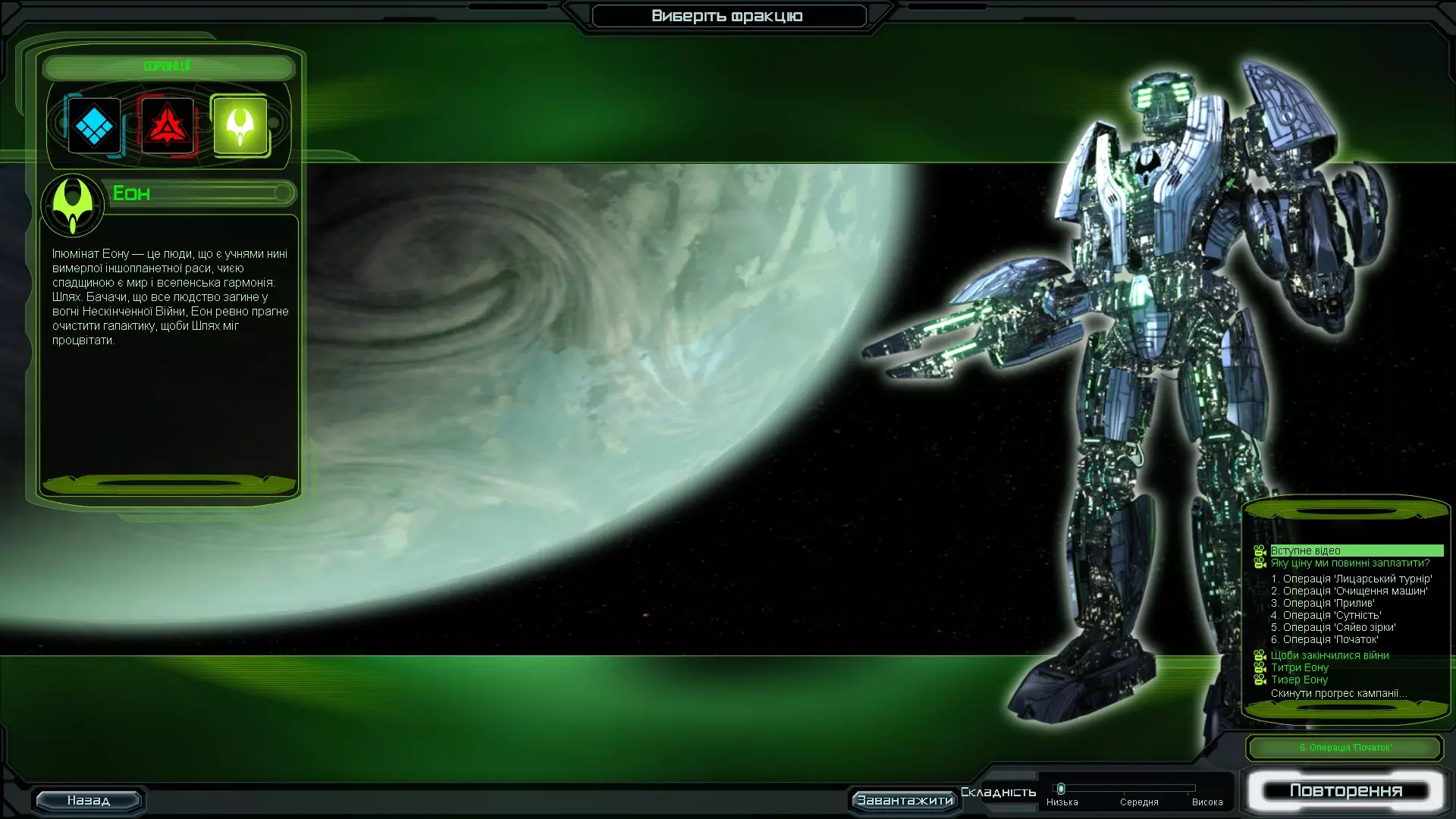Set difficulty to Низька
Viewport: 1456px width, 819px height.
(x=1062, y=802)
